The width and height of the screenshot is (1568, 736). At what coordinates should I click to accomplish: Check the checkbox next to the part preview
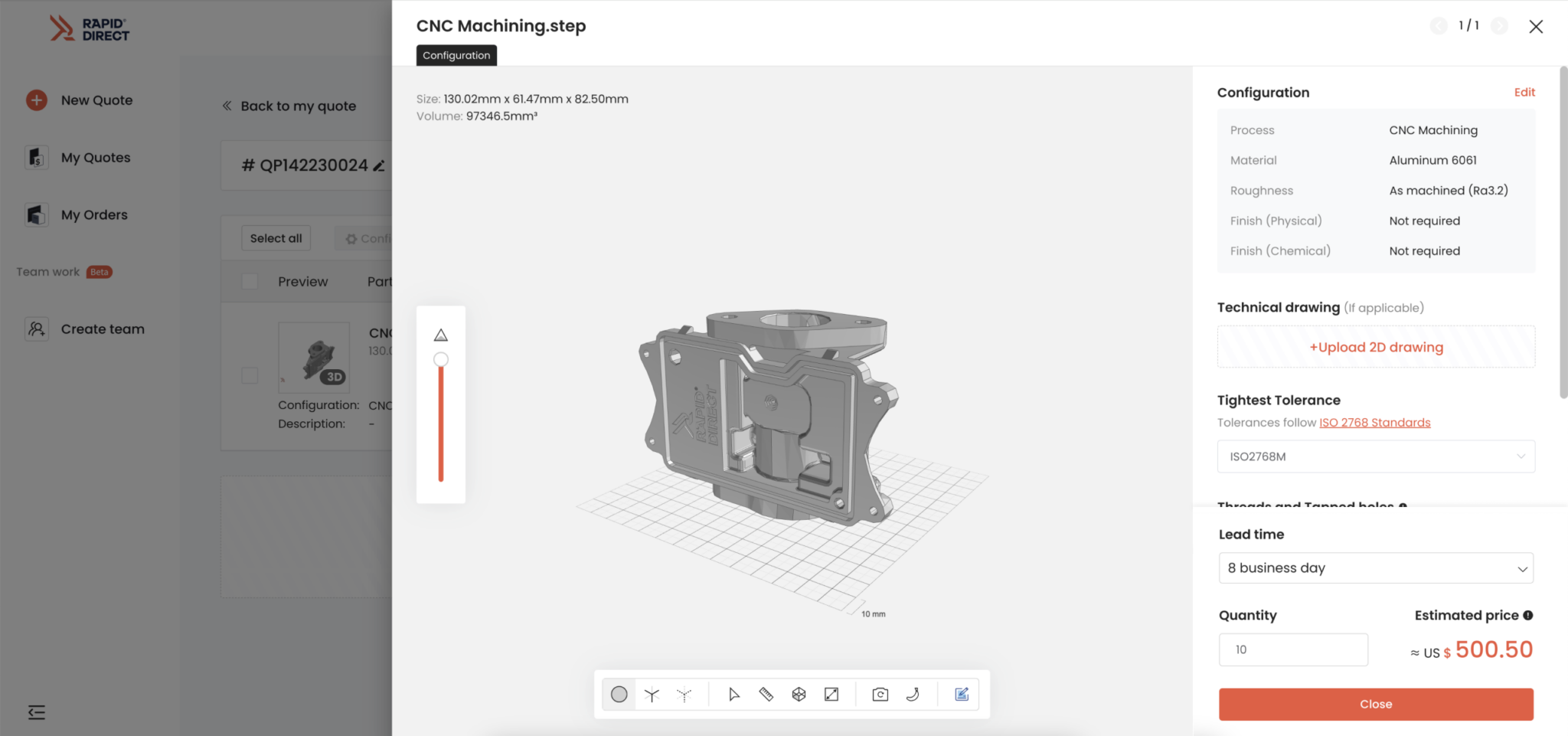(250, 375)
